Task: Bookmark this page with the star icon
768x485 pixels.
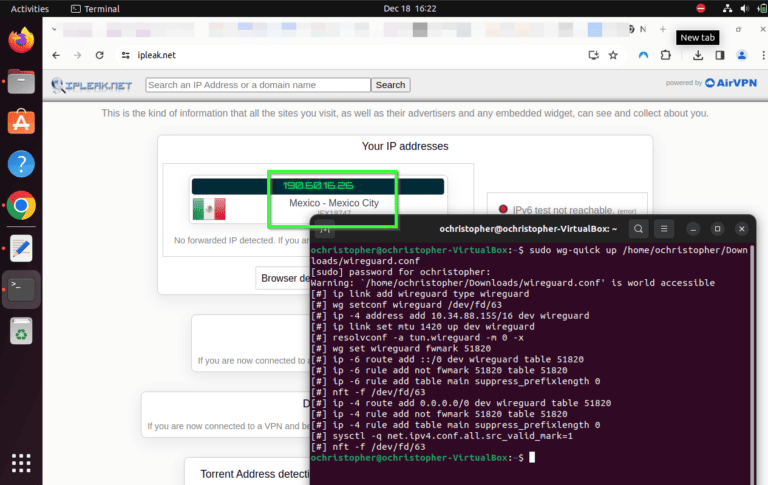Action: (613, 55)
